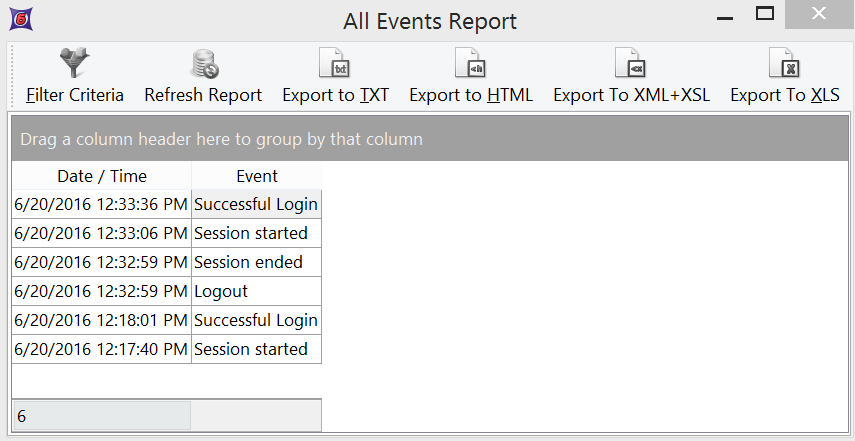Click the Refresh Report database icon
The image size is (855, 441).
click(204, 64)
